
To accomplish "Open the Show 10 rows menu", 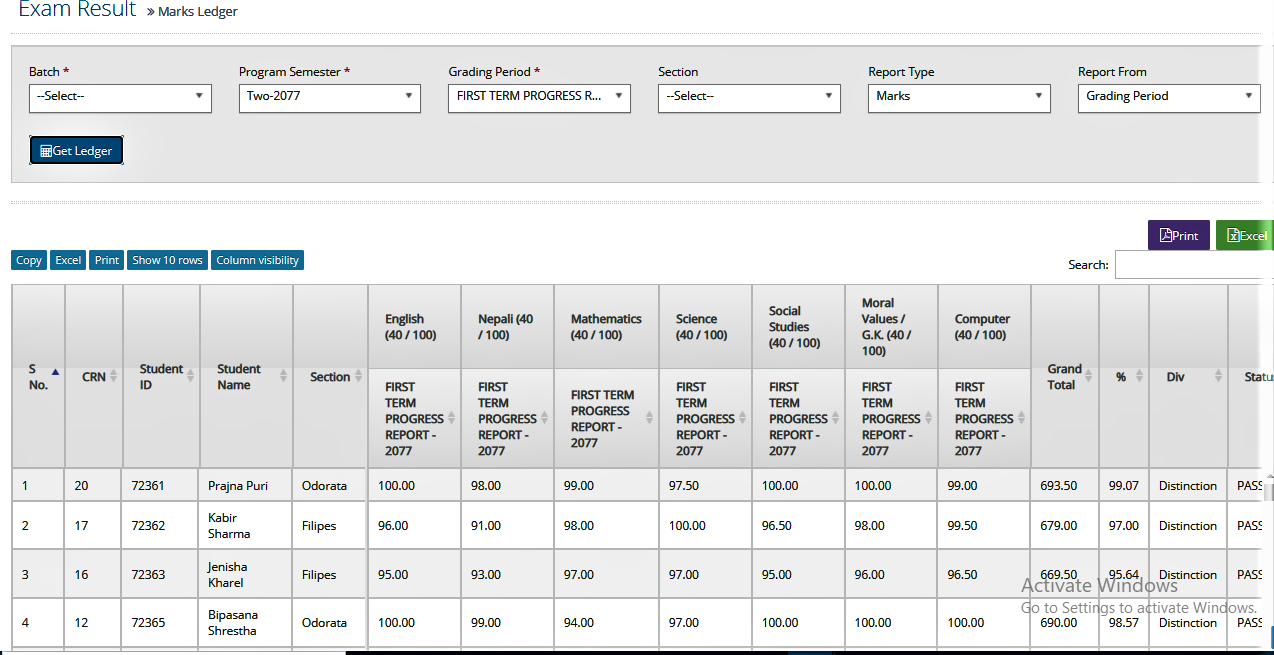I will click(168, 260).
